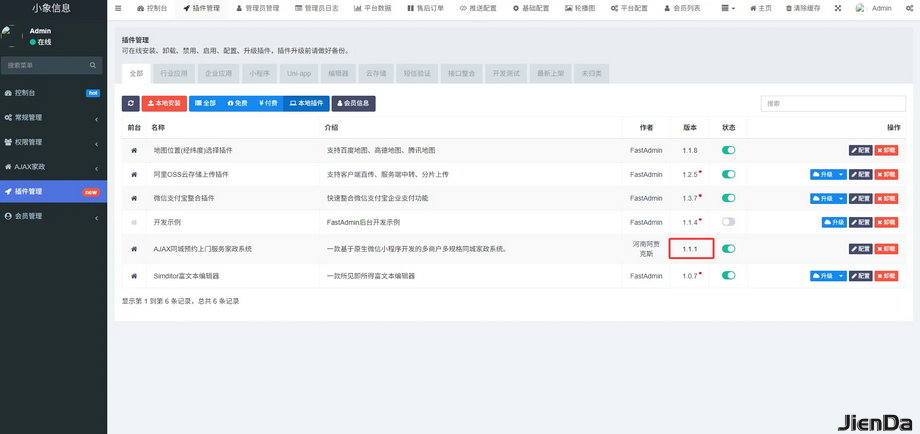Open the upgrade dropdown arrow for 微信支付宝整合插件
Viewport: 920px width, 434px height.
(x=841, y=198)
